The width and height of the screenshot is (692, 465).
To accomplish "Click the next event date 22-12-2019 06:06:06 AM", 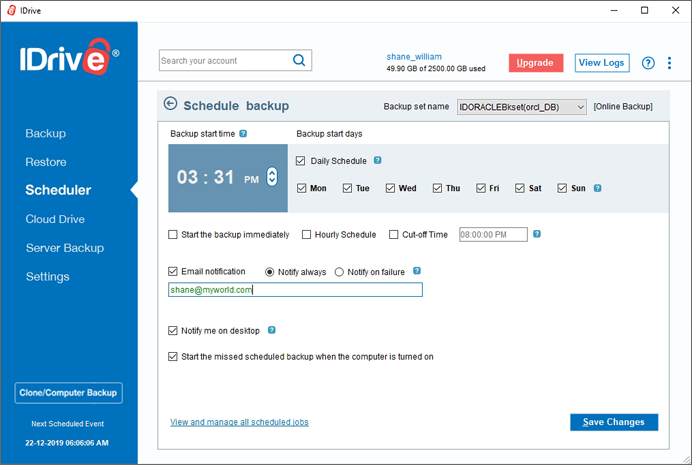I will coord(67,443).
